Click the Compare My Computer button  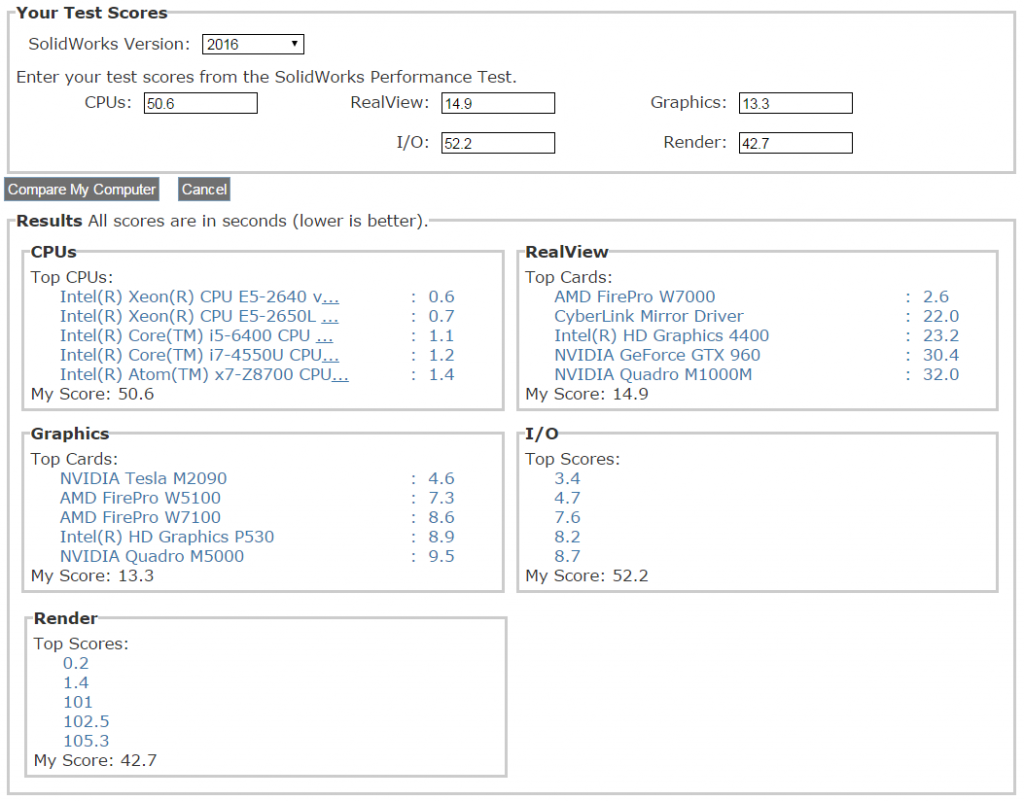82,189
